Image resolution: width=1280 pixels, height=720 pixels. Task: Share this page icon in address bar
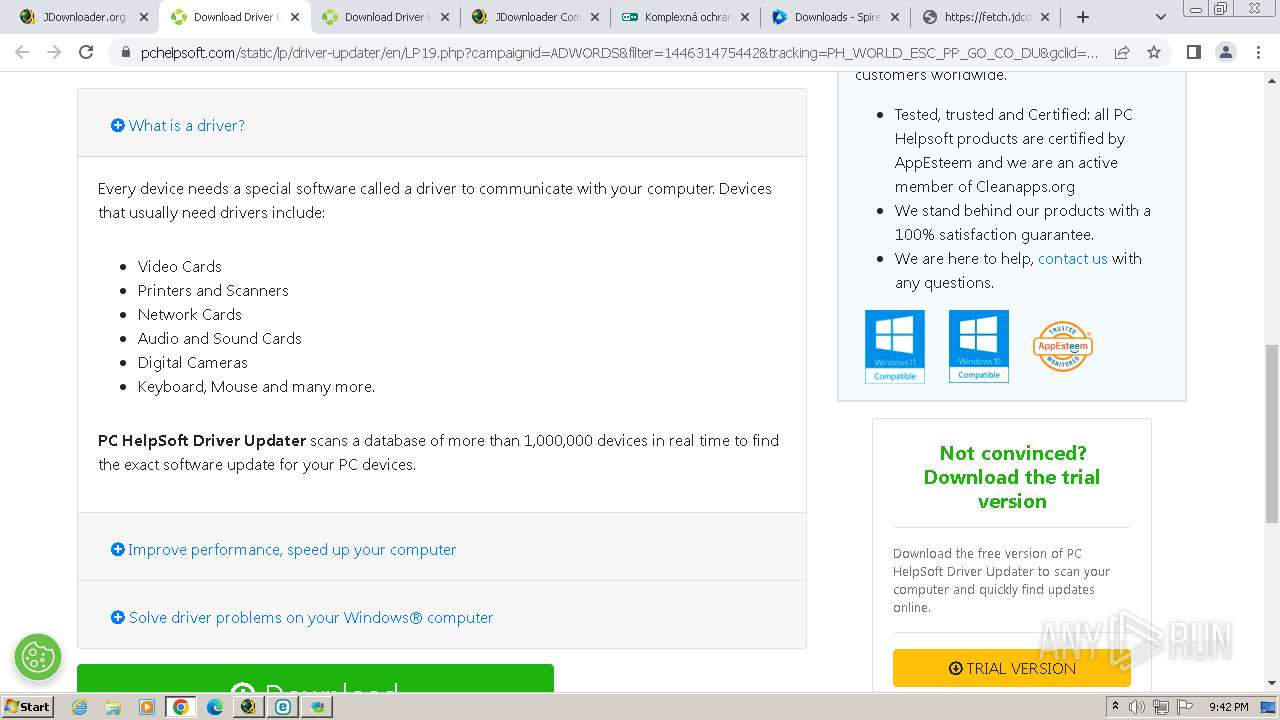pyautogui.click(x=1122, y=52)
